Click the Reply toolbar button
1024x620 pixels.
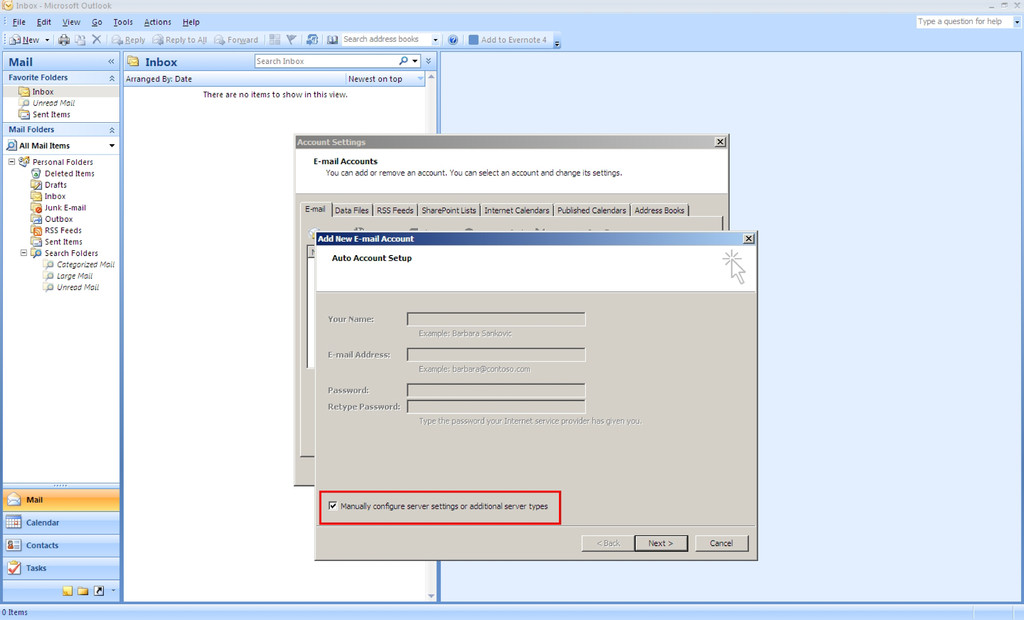129,40
